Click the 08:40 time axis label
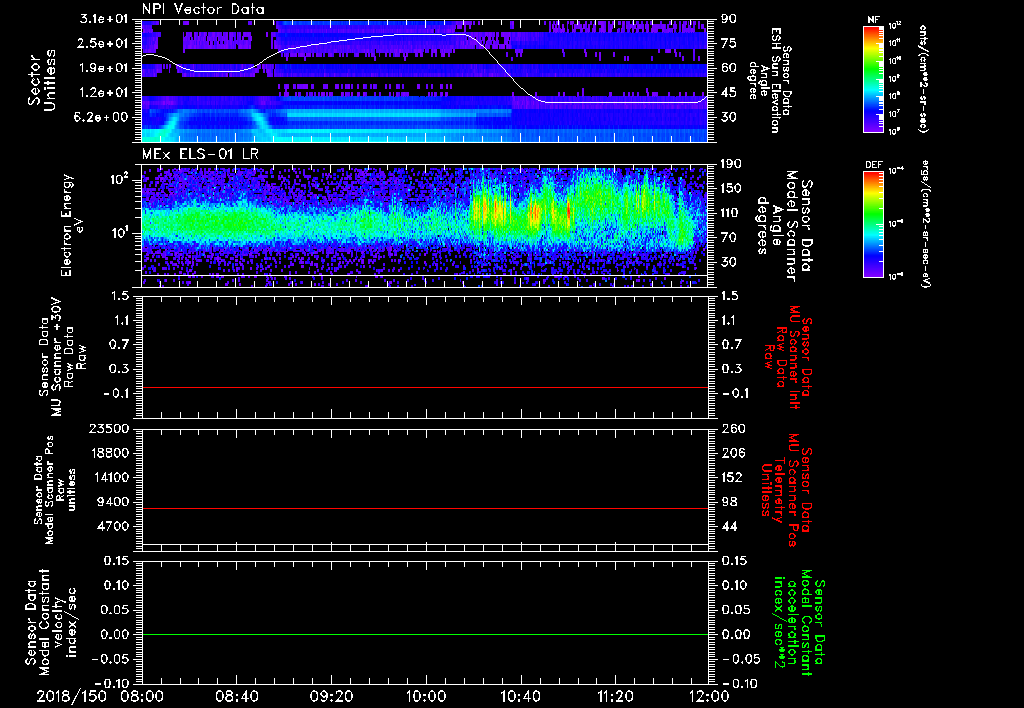Viewport: 1024px width, 708px height. [238, 695]
